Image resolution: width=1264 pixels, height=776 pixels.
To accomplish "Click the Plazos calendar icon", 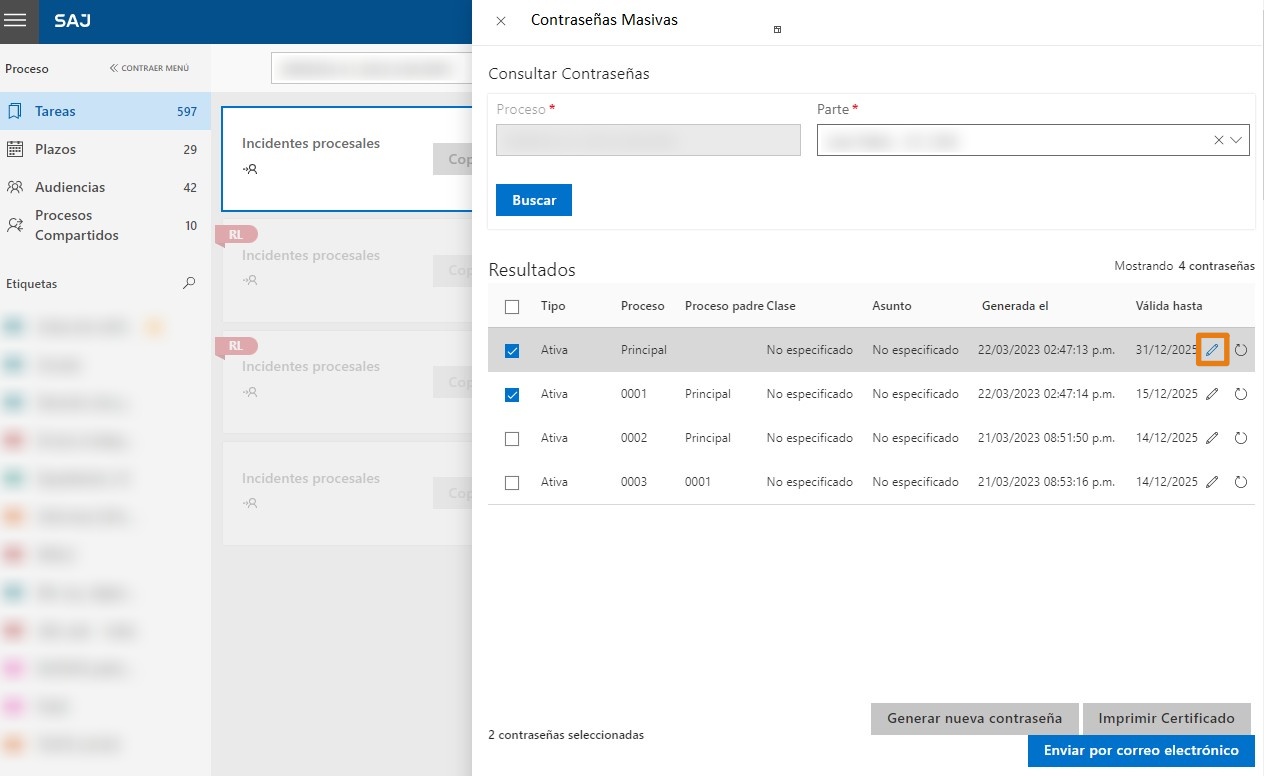I will (x=15, y=149).
